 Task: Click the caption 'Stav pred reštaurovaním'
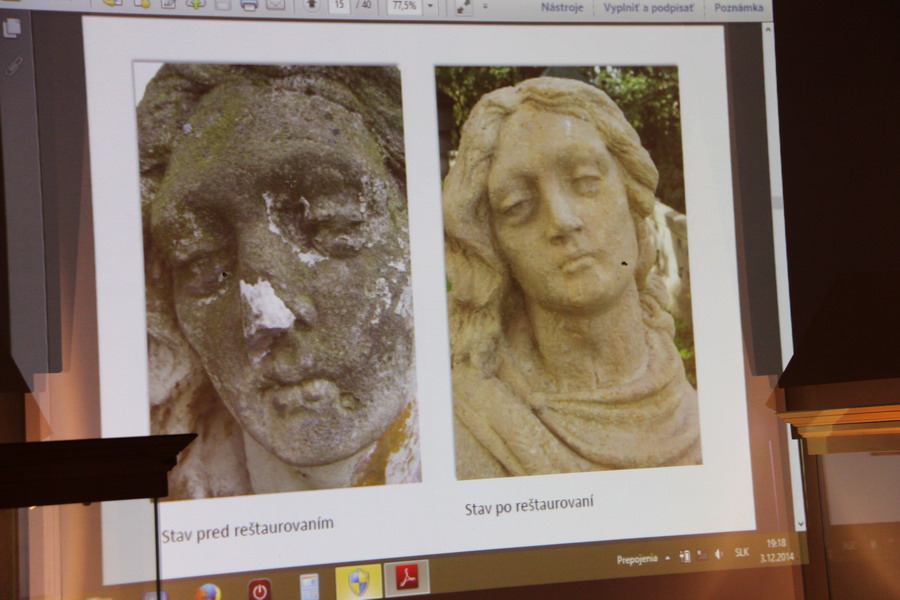[247, 529]
